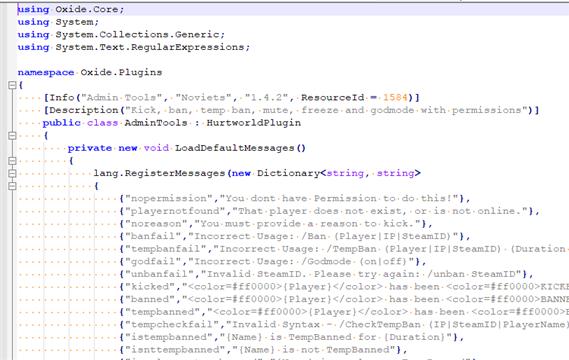The width and height of the screenshot is (569, 360).
Task: Click the LoadDefaultMessages method name
Action: 234,148
